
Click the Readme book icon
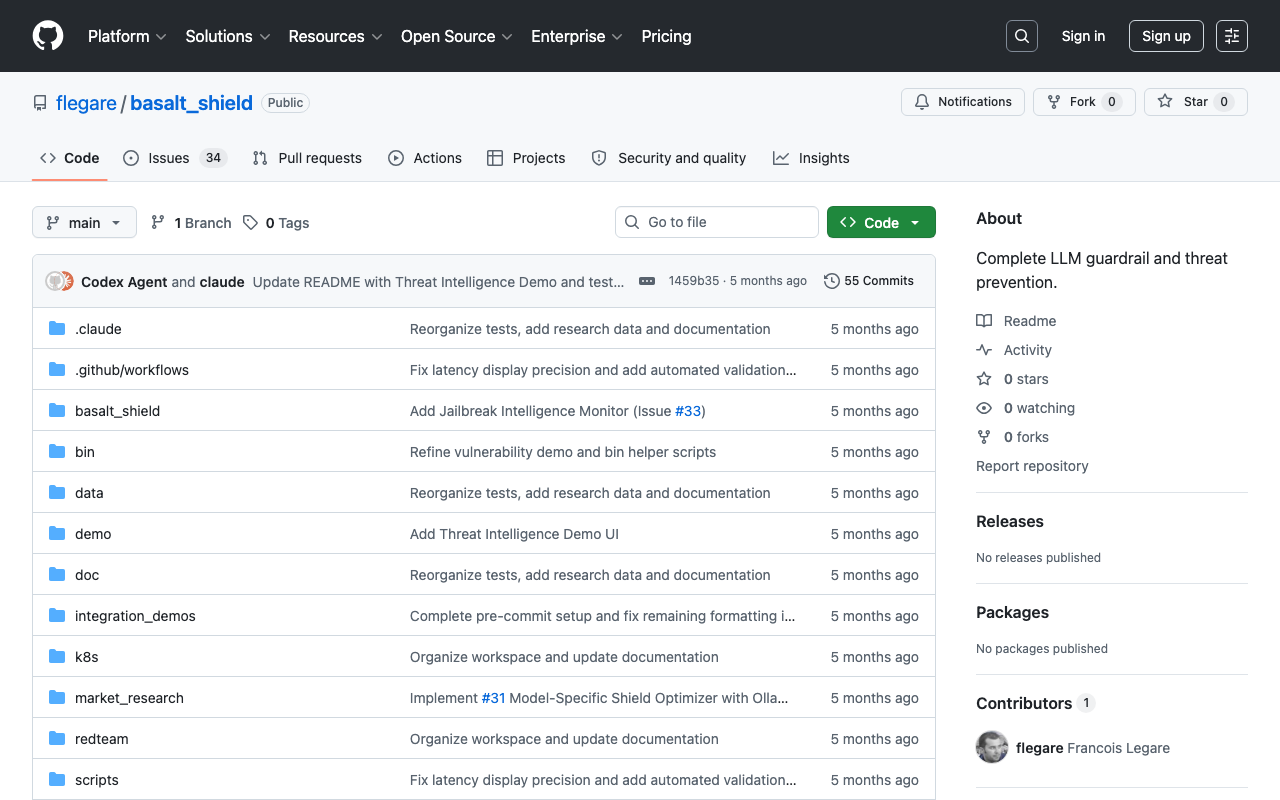[984, 321]
